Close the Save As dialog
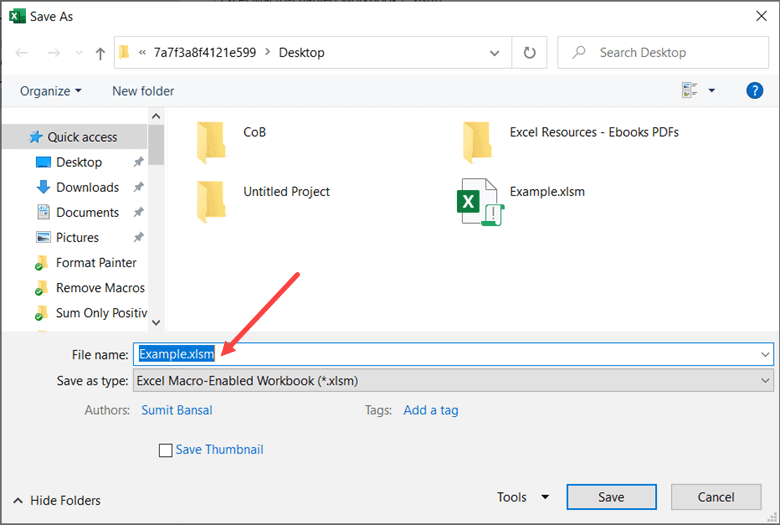780x525 pixels. [761, 16]
